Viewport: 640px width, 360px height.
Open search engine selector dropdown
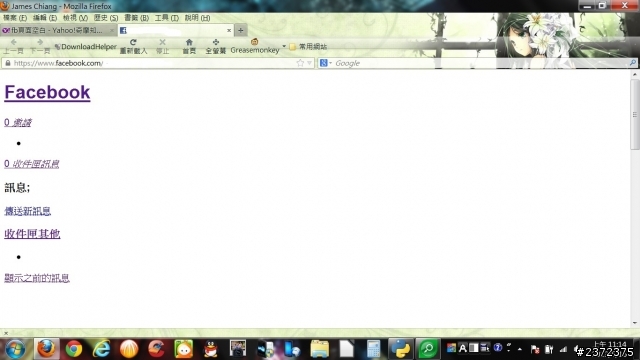pyautogui.click(x=326, y=63)
